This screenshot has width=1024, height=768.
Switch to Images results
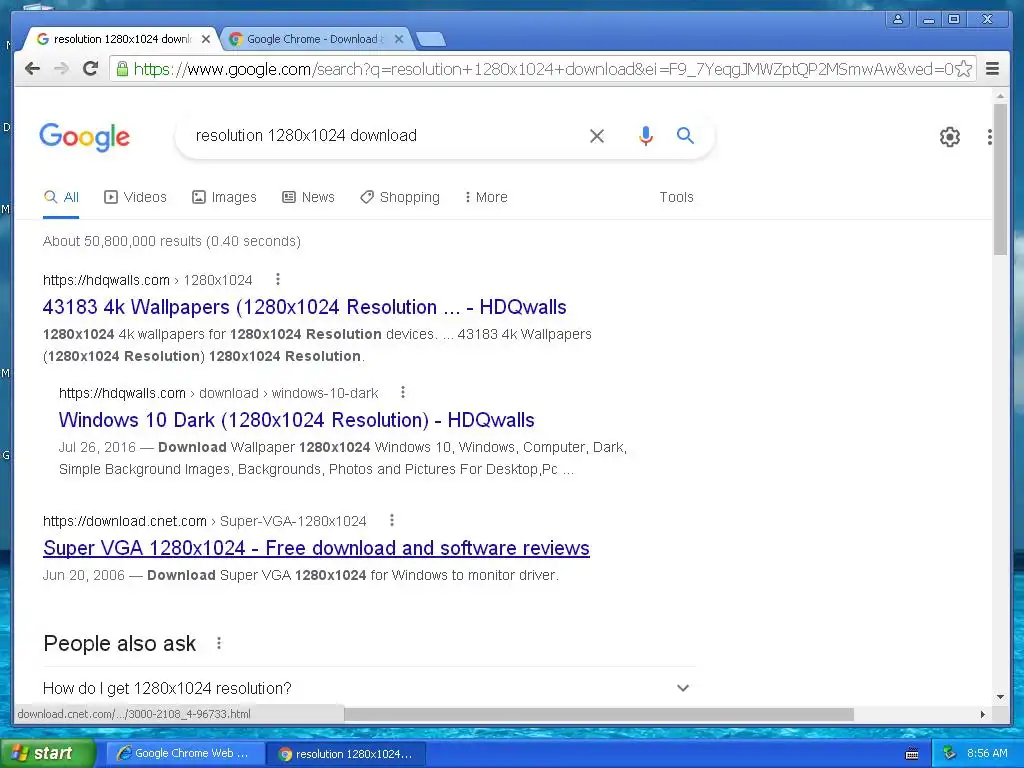coord(224,197)
